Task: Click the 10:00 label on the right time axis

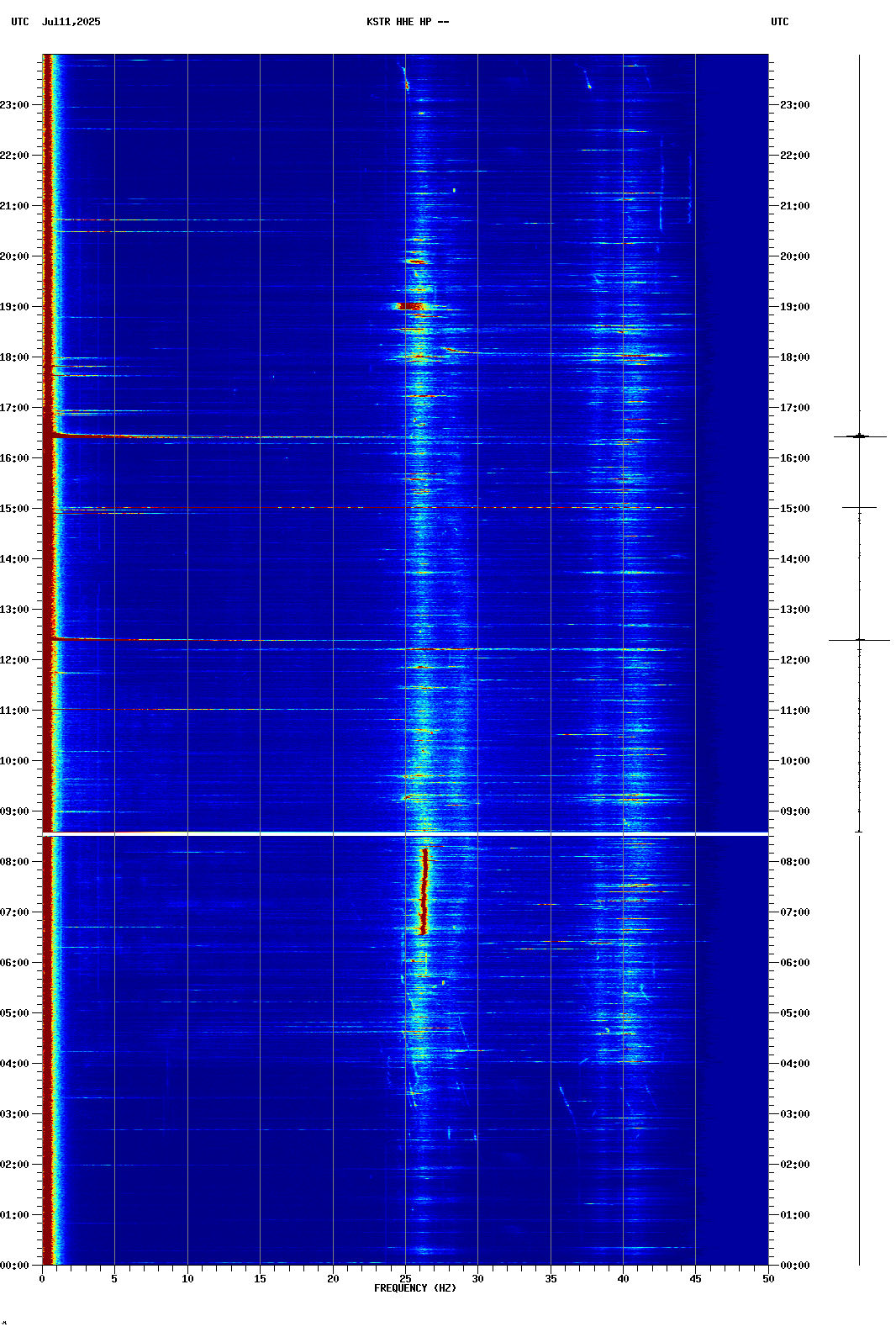Action: pyautogui.click(x=795, y=761)
